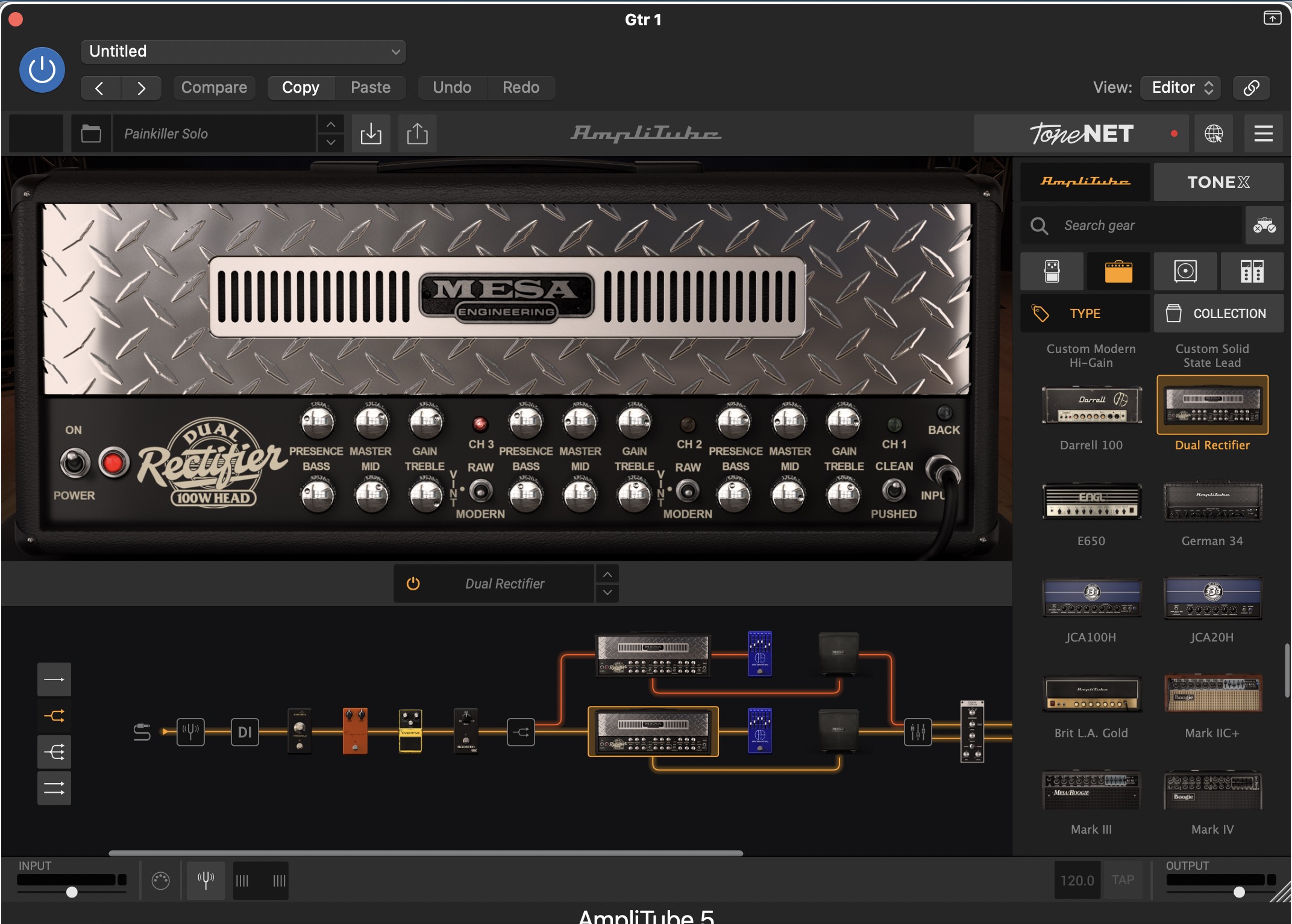Select the cabinet category icon
The height and width of the screenshot is (924, 1292).
1185,272
